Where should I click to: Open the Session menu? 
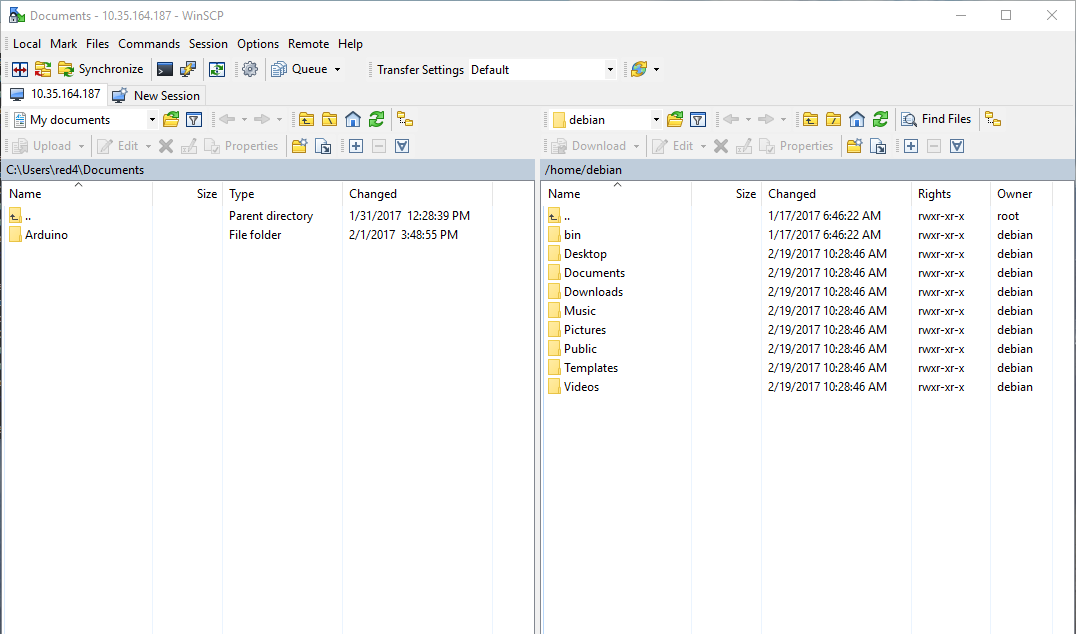tap(209, 44)
